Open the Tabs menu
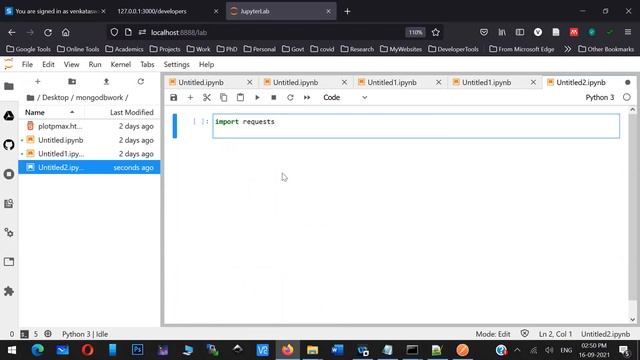This screenshot has height=360, width=640. 147,64
